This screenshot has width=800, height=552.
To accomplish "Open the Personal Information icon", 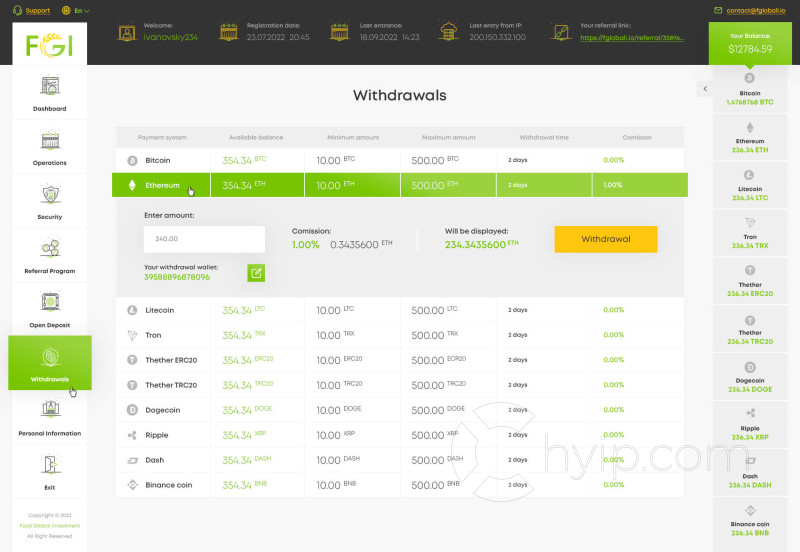I will [50, 410].
